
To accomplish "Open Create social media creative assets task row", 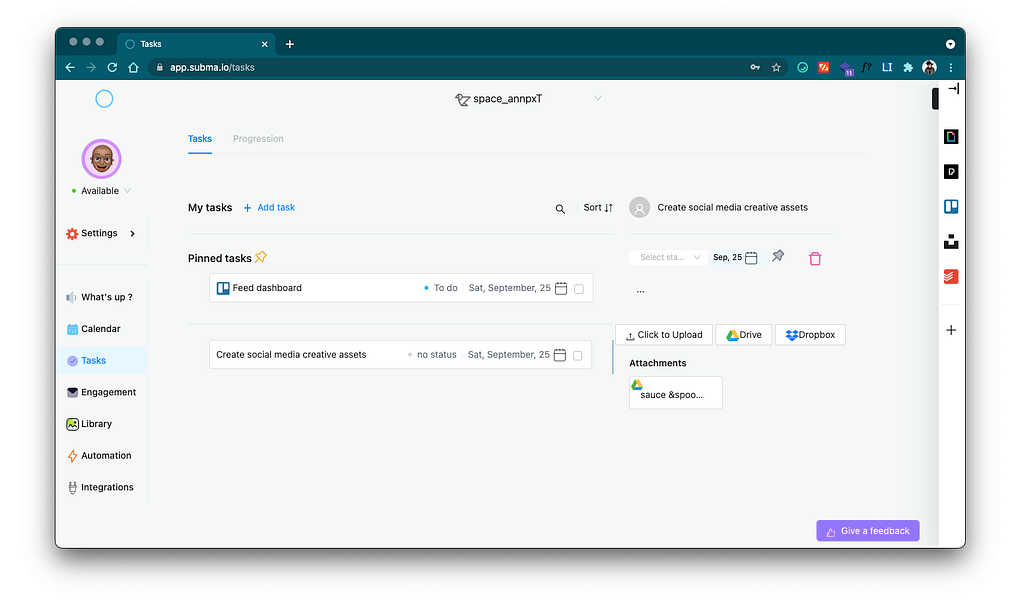I will click(400, 354).
